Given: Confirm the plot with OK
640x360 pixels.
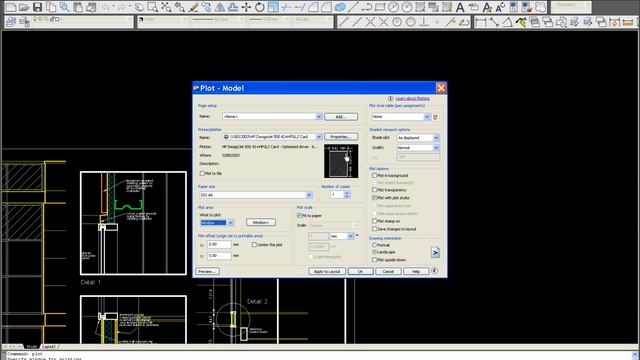Looking at the screenshot, I should click(x=360, y=271).
